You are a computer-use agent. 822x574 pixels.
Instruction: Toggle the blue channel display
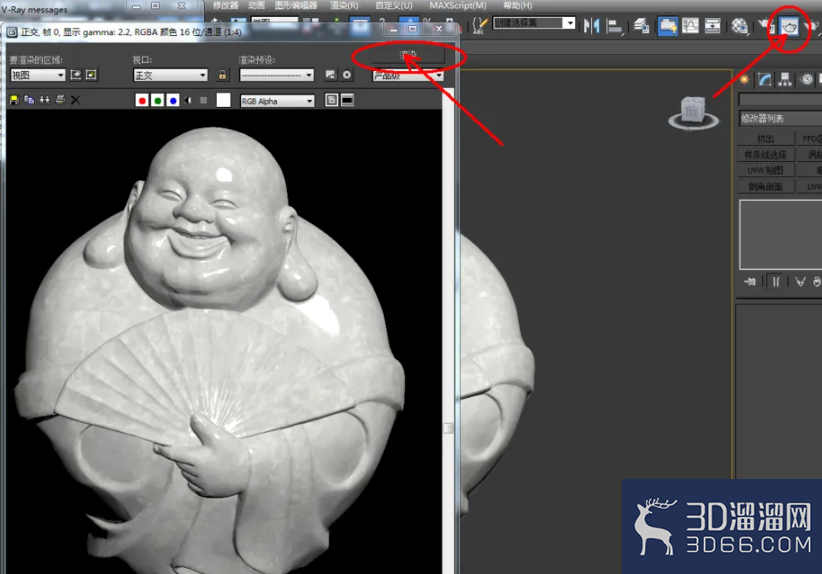173,100
